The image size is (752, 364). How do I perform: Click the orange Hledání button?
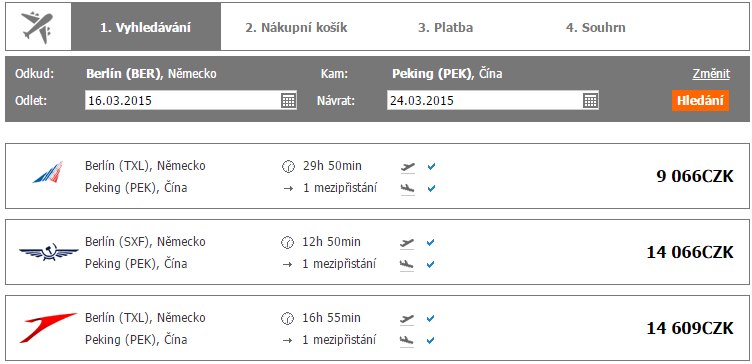click(x=700, y=101)
